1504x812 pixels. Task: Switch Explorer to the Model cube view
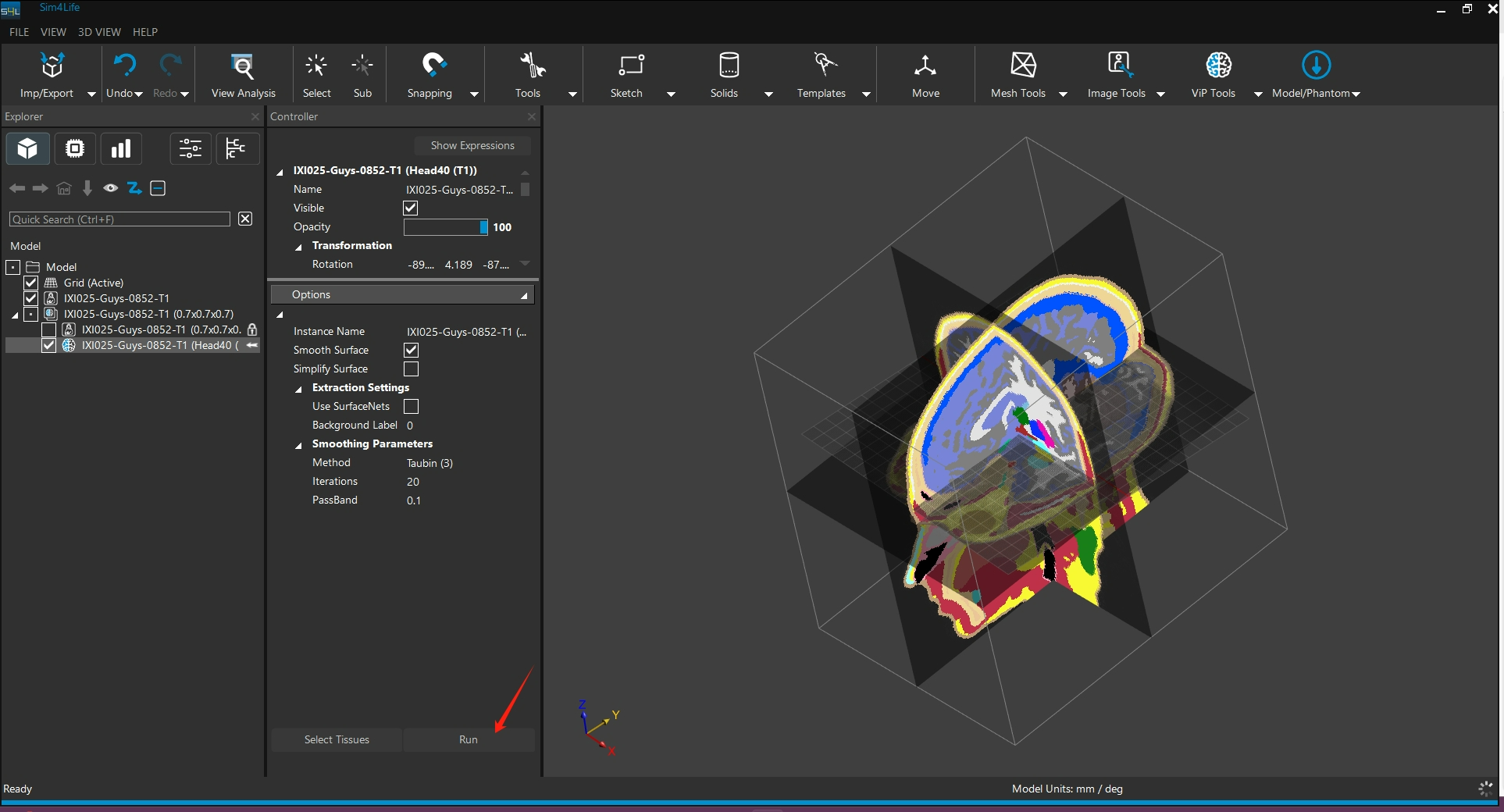[x=28, y=148]
